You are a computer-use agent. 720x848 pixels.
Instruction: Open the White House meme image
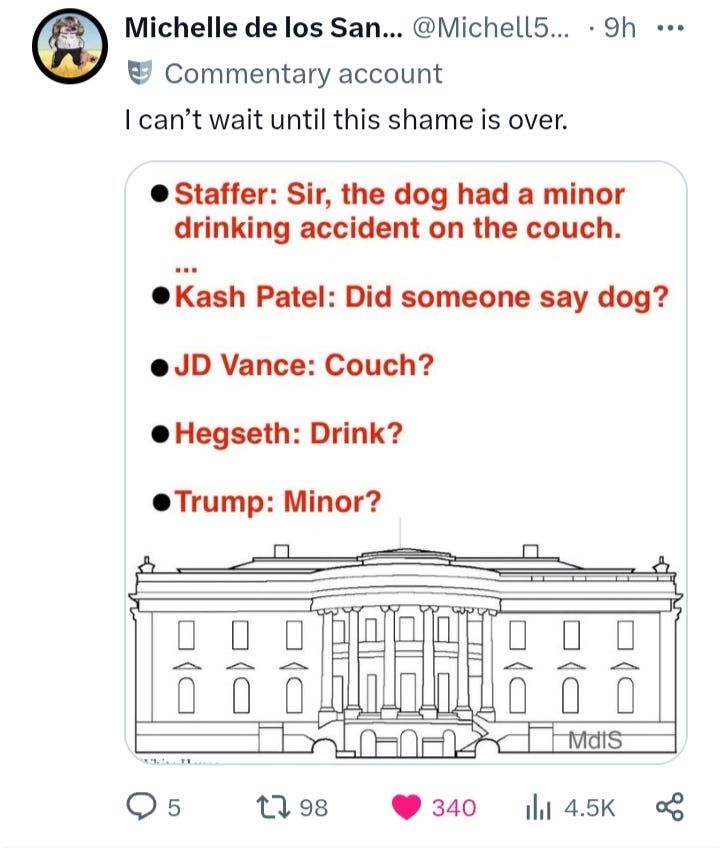pyautogui.click(x=406, y=462)
